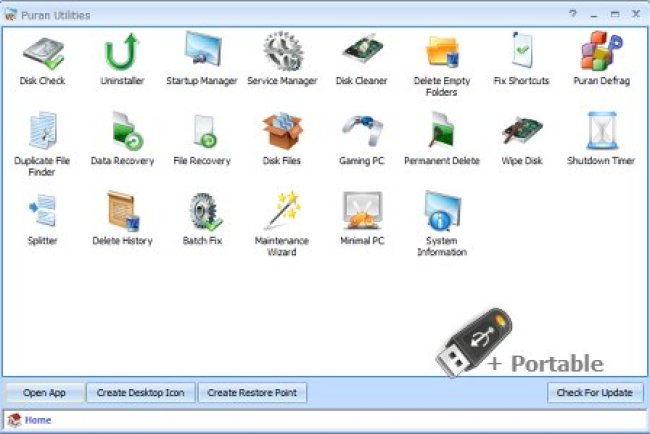Image resolution: width=650 pixels, height=434 pixels.
Task: Select the Service Manager gears icon
Action: click(283, 51)
